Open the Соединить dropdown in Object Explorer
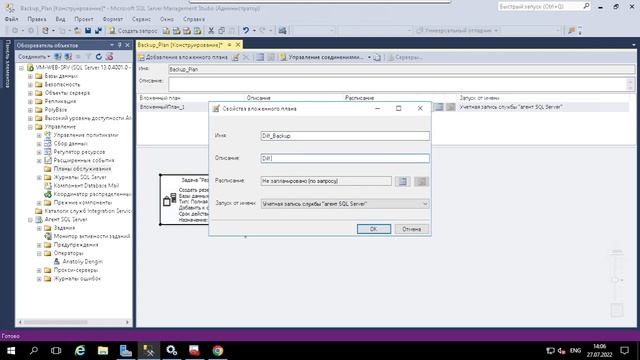This screenshot has width=640, height=360. (x=34, y=57)
